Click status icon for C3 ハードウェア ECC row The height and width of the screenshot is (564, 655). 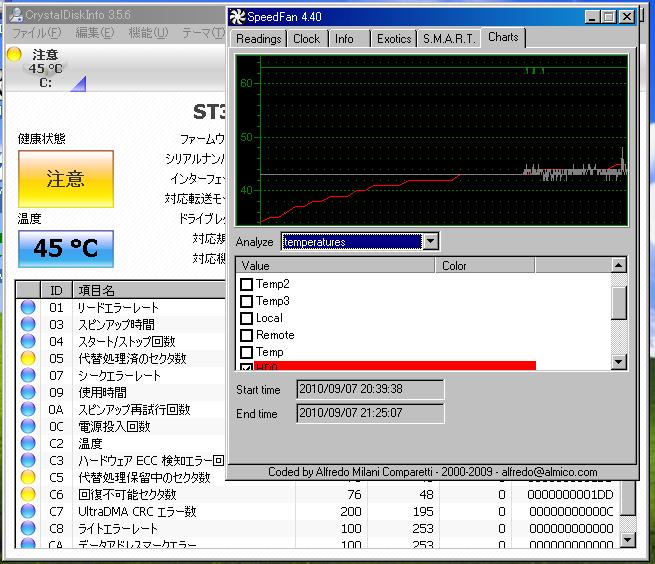pyautogui.click(x=28, y=460)
